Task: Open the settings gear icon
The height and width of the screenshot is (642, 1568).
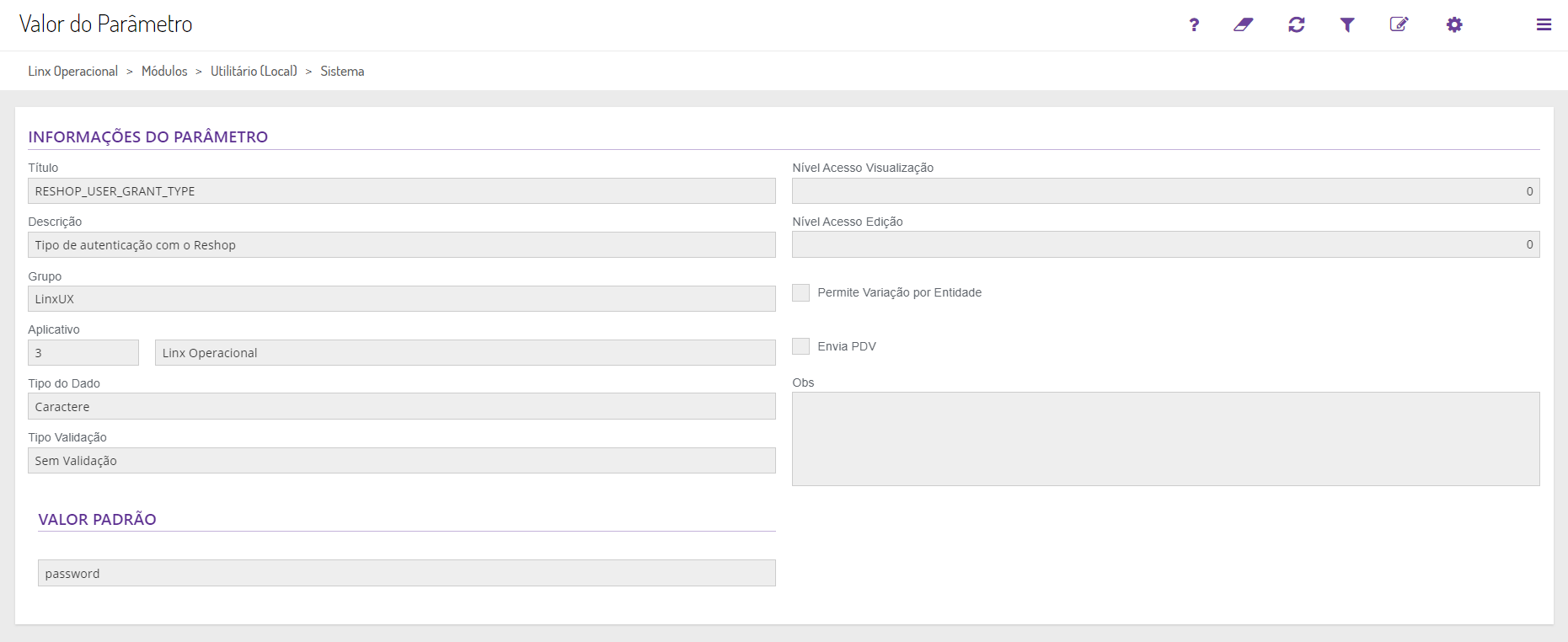Action: coord(1454,24)
